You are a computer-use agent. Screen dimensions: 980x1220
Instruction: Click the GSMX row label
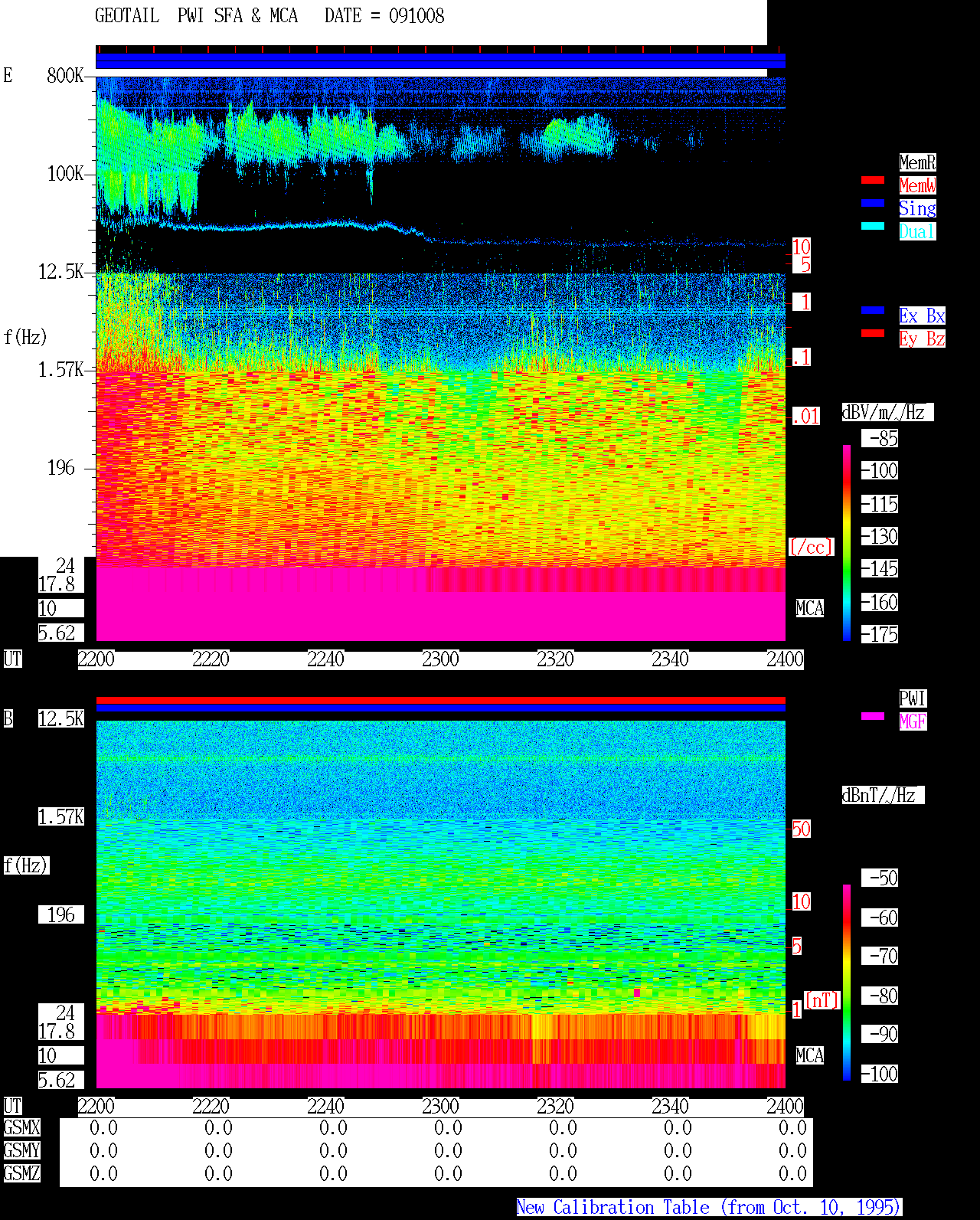pos(21,1127)
